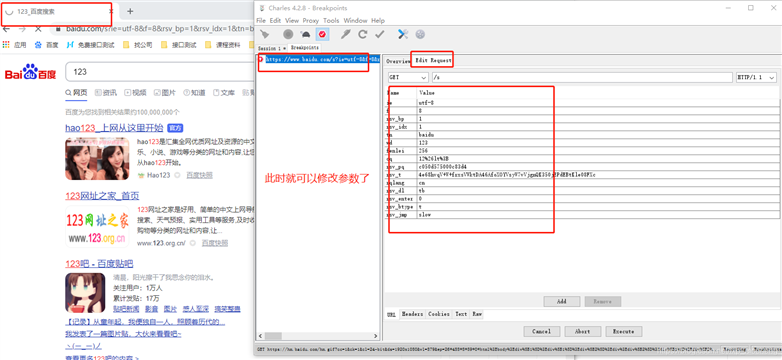
Task: Click the circular repeat arrow icon
Action: point(363,34)
